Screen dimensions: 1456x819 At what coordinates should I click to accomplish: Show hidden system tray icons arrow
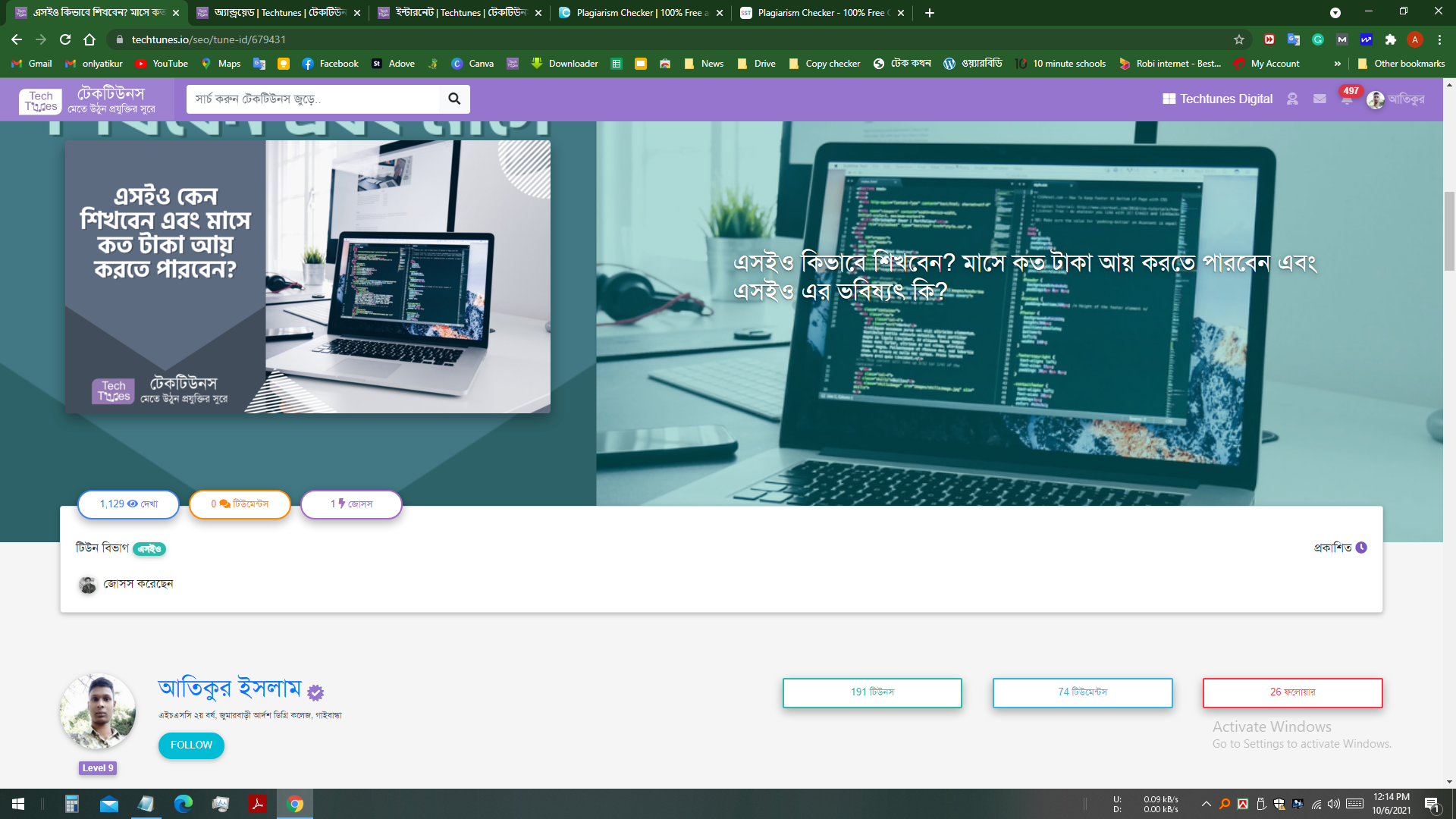click(x=1206, y=804)
